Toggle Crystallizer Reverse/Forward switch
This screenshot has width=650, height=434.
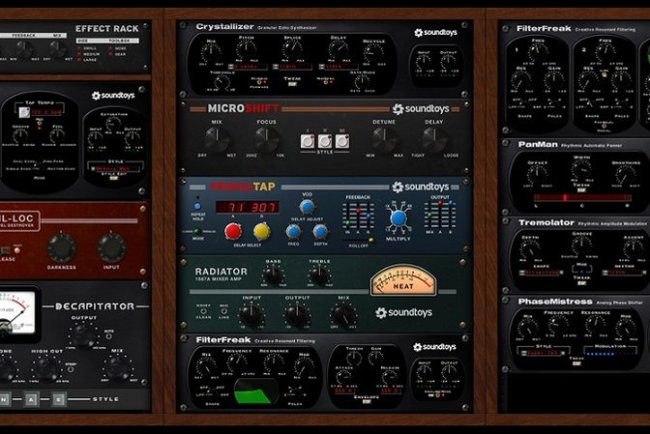pyautogui.click(x=260, y=82)
